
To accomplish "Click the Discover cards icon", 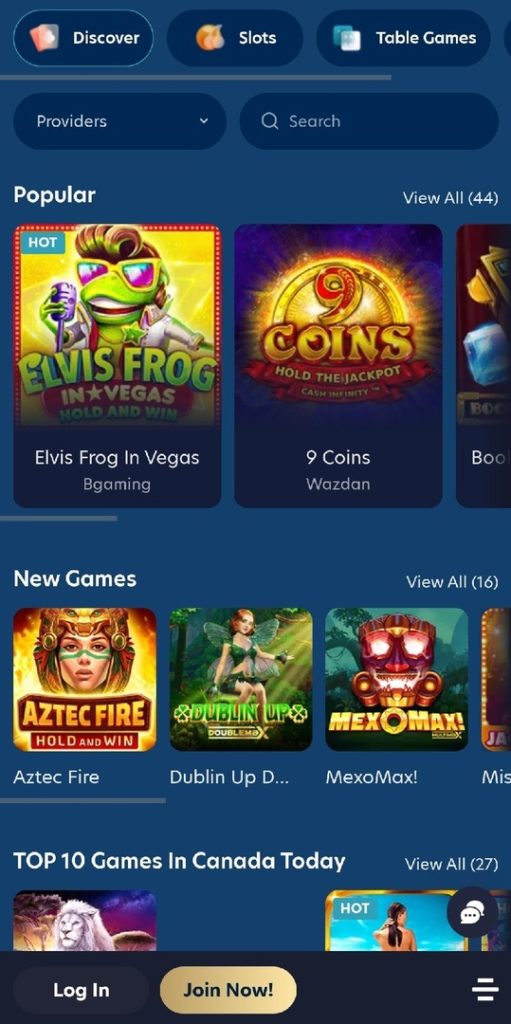I will pos(44,38).
